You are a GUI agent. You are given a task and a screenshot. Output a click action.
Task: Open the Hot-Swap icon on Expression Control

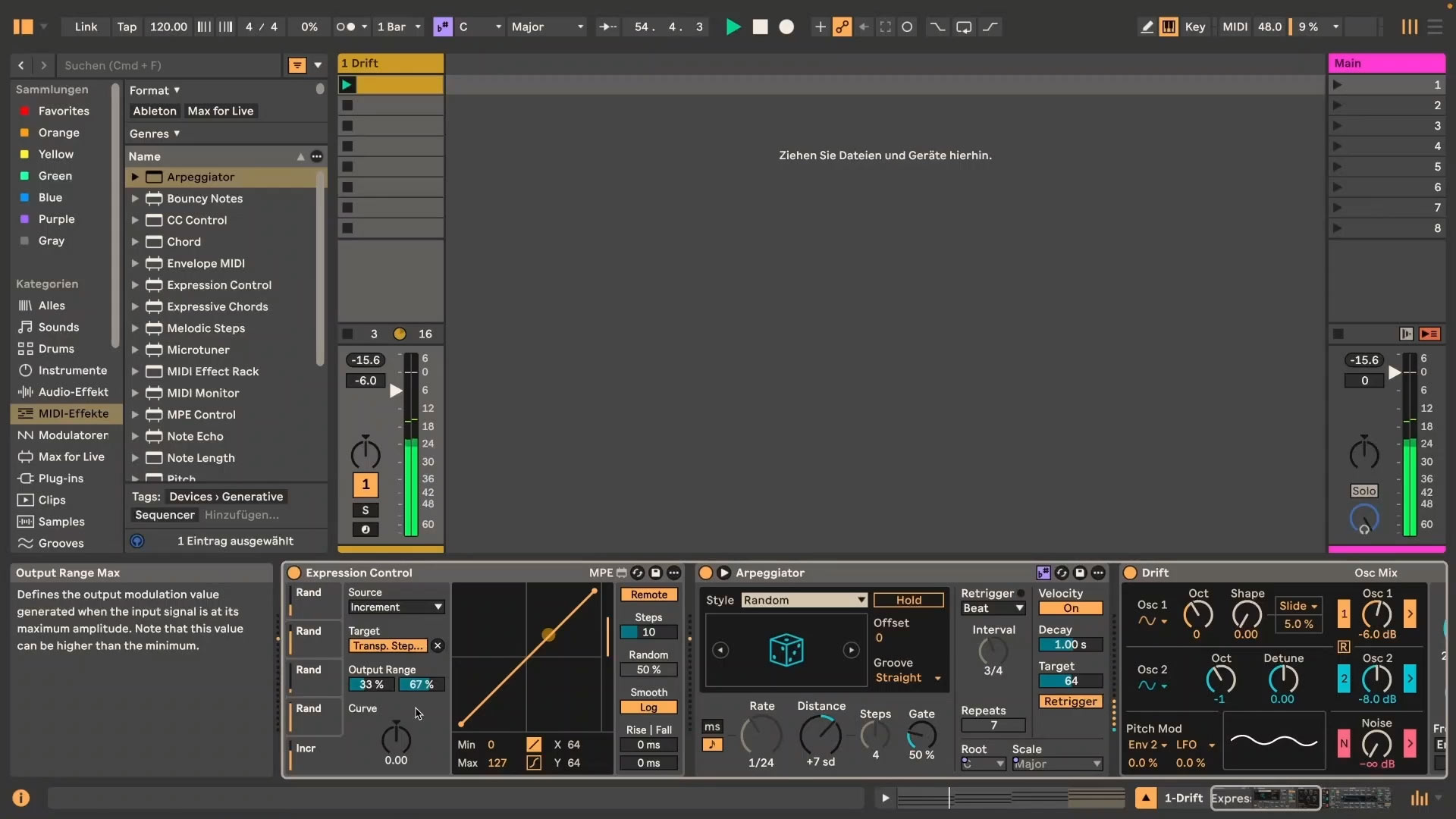click(638, 573)
